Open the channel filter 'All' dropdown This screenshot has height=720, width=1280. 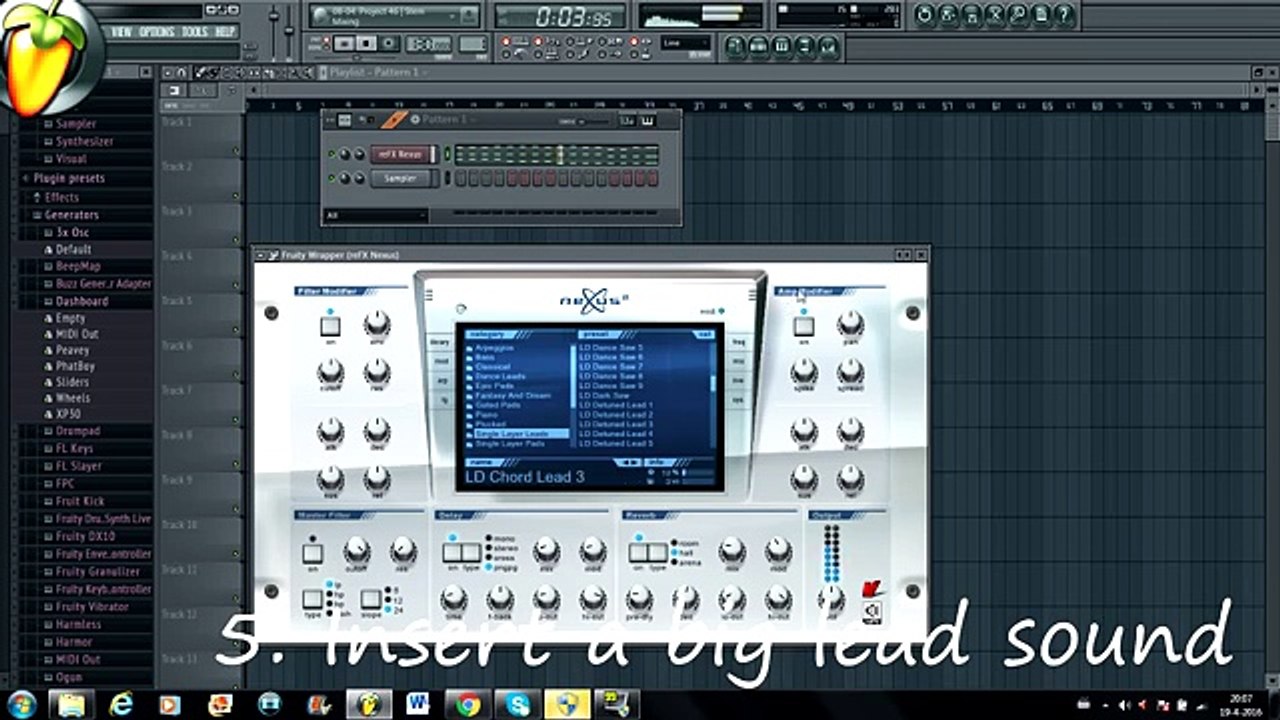coord(375,215)
